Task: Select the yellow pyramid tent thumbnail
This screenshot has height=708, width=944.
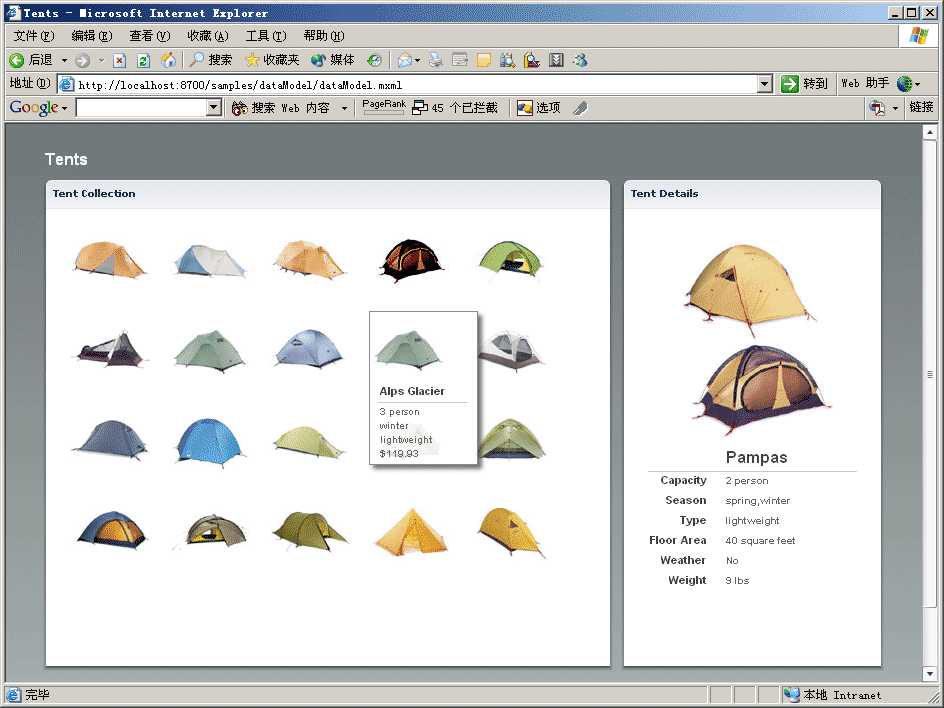Action: (411, 531)
